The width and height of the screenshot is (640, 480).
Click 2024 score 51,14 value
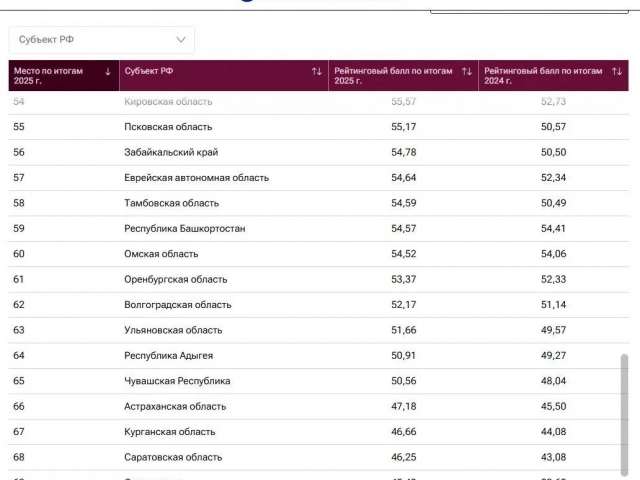coord(553,305)
